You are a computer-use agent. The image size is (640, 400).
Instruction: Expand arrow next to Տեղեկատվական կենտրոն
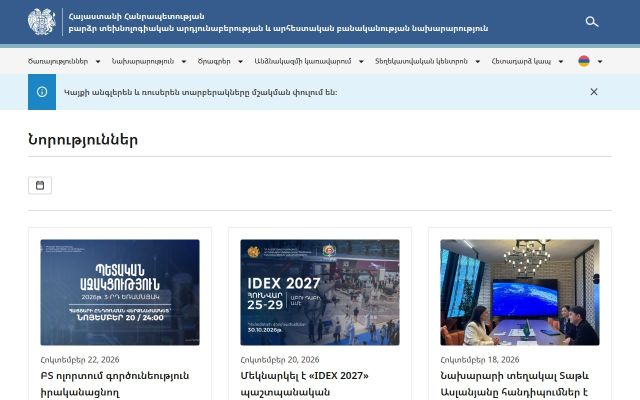click(478, 62)
